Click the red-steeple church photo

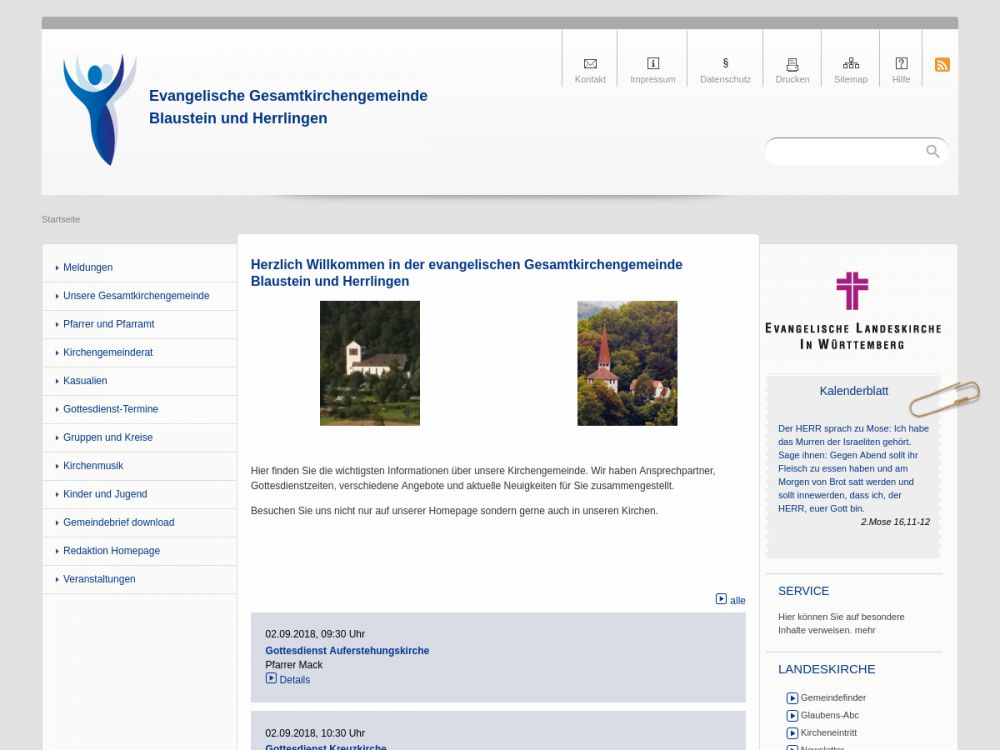tap(627, 363)
